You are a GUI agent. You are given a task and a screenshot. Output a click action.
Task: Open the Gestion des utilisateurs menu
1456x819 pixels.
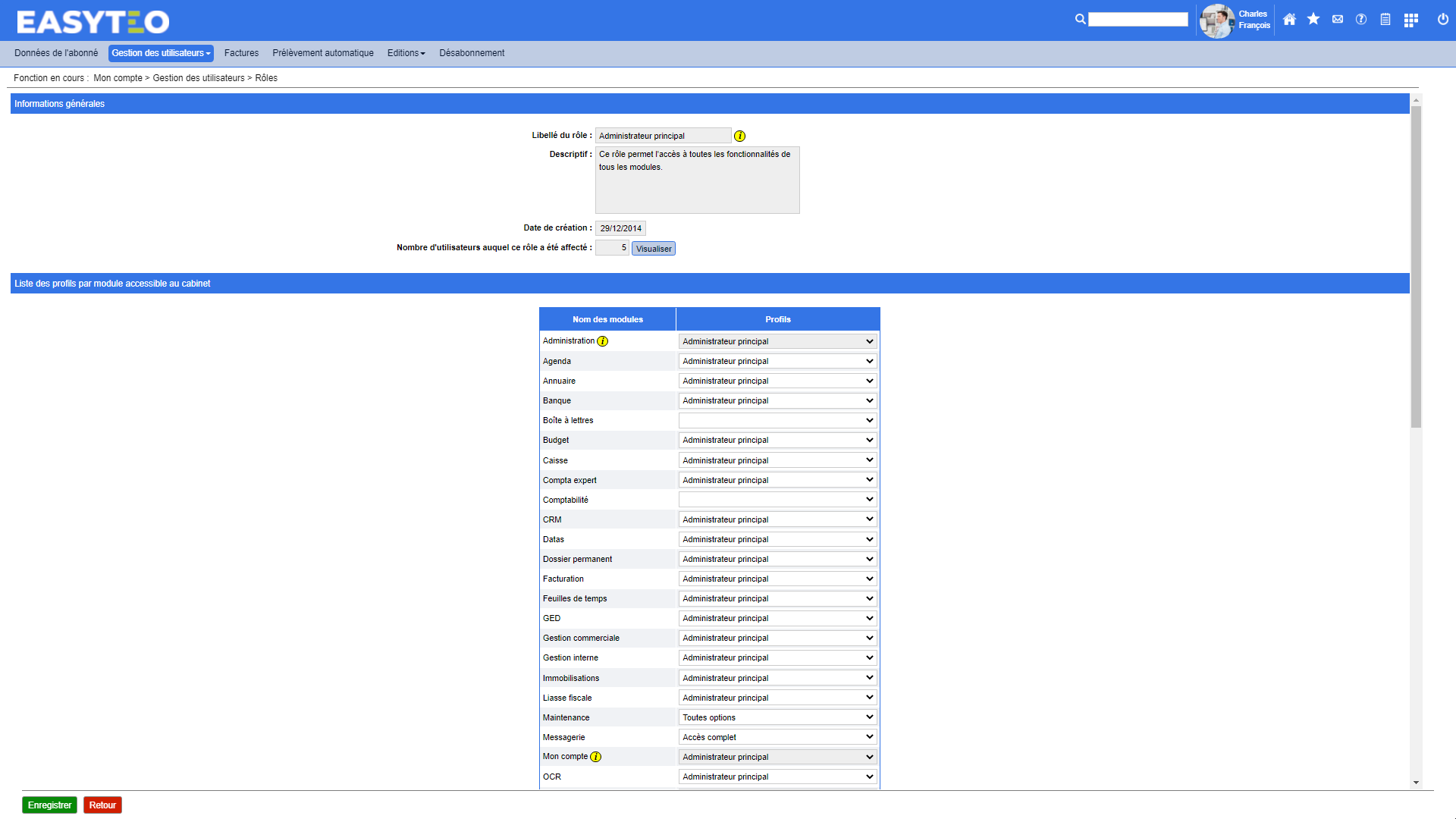[161, 53]
